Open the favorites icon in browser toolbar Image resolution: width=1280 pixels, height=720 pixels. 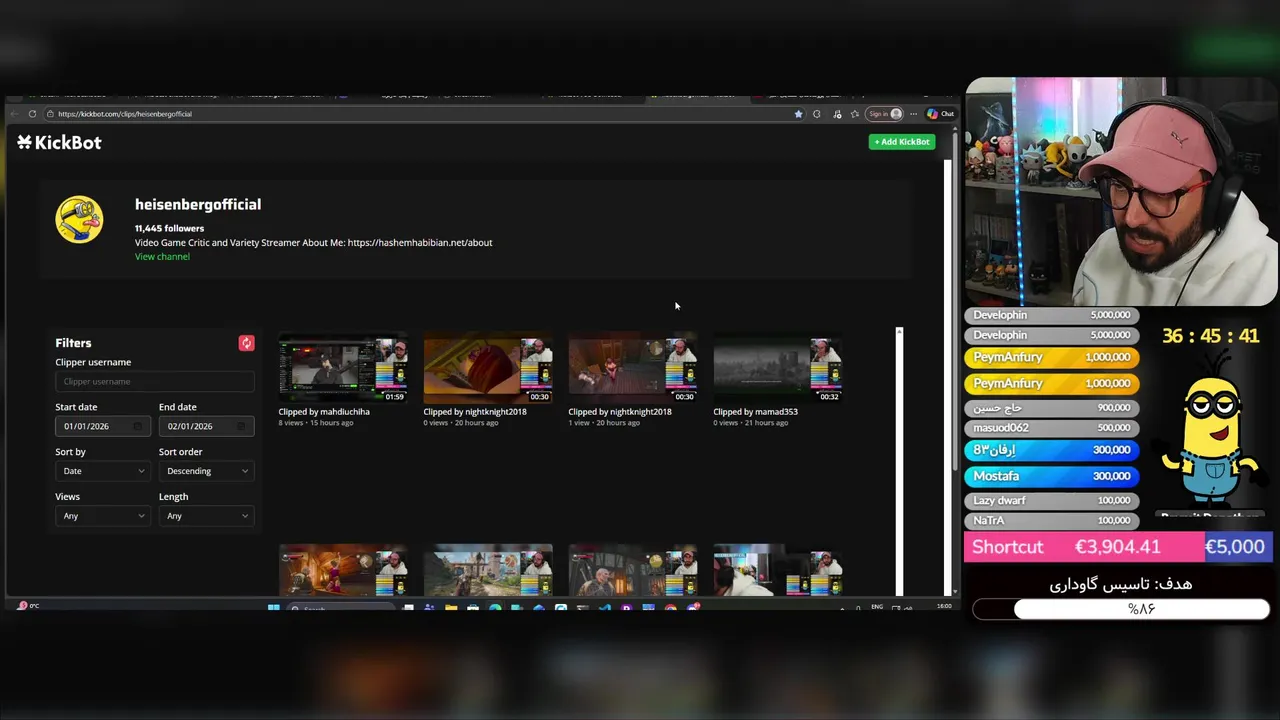point(854,114)
